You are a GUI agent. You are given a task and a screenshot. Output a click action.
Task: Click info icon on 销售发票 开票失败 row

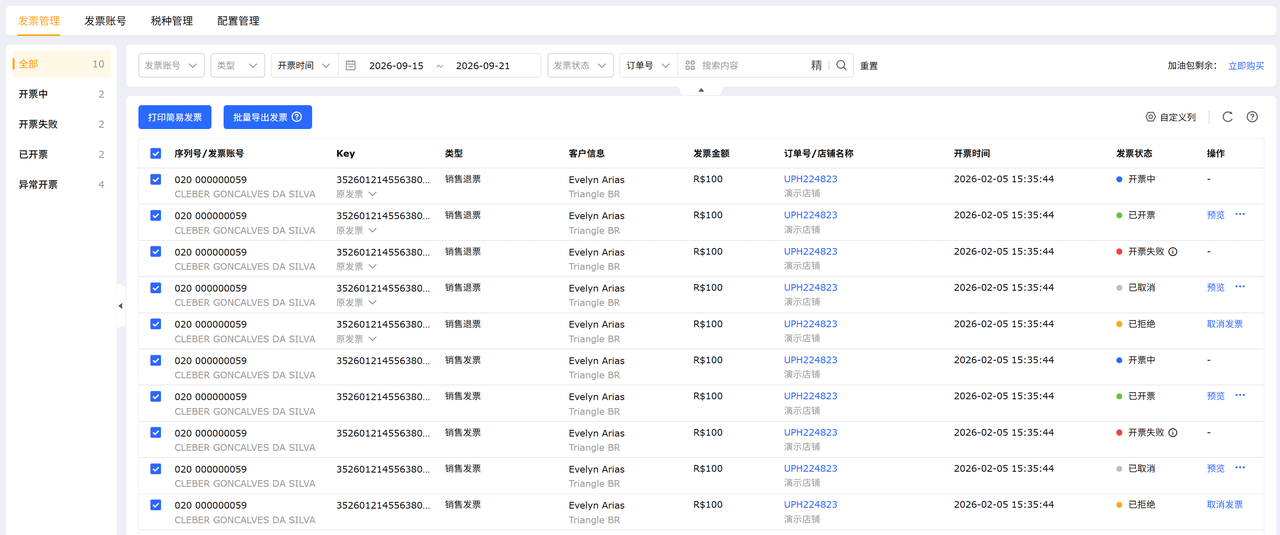coord(1173,433)
